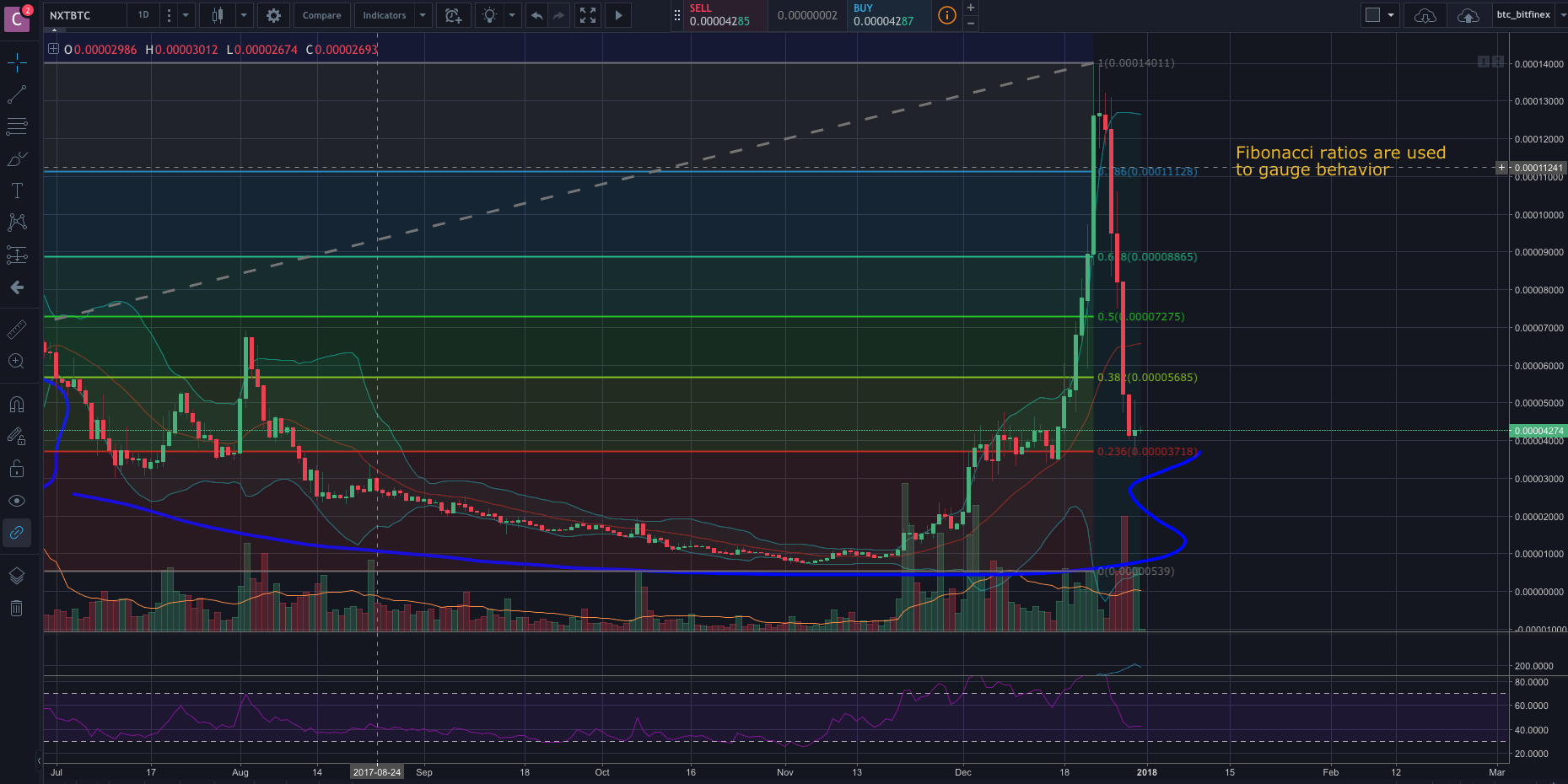Collapse the OHLC legend expander
The image size is (1568, 784).
pyautogui.click(x=53, y=49)
